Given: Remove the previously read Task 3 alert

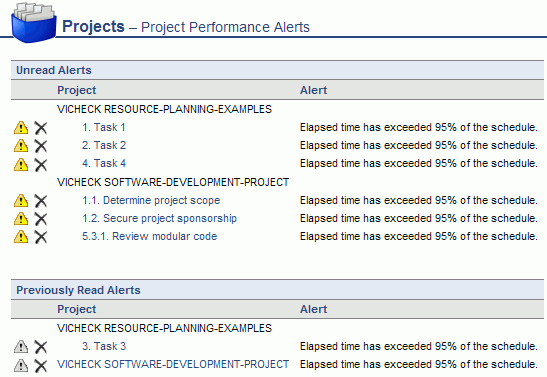Looking at the screenshot, I should coord(41,347).
